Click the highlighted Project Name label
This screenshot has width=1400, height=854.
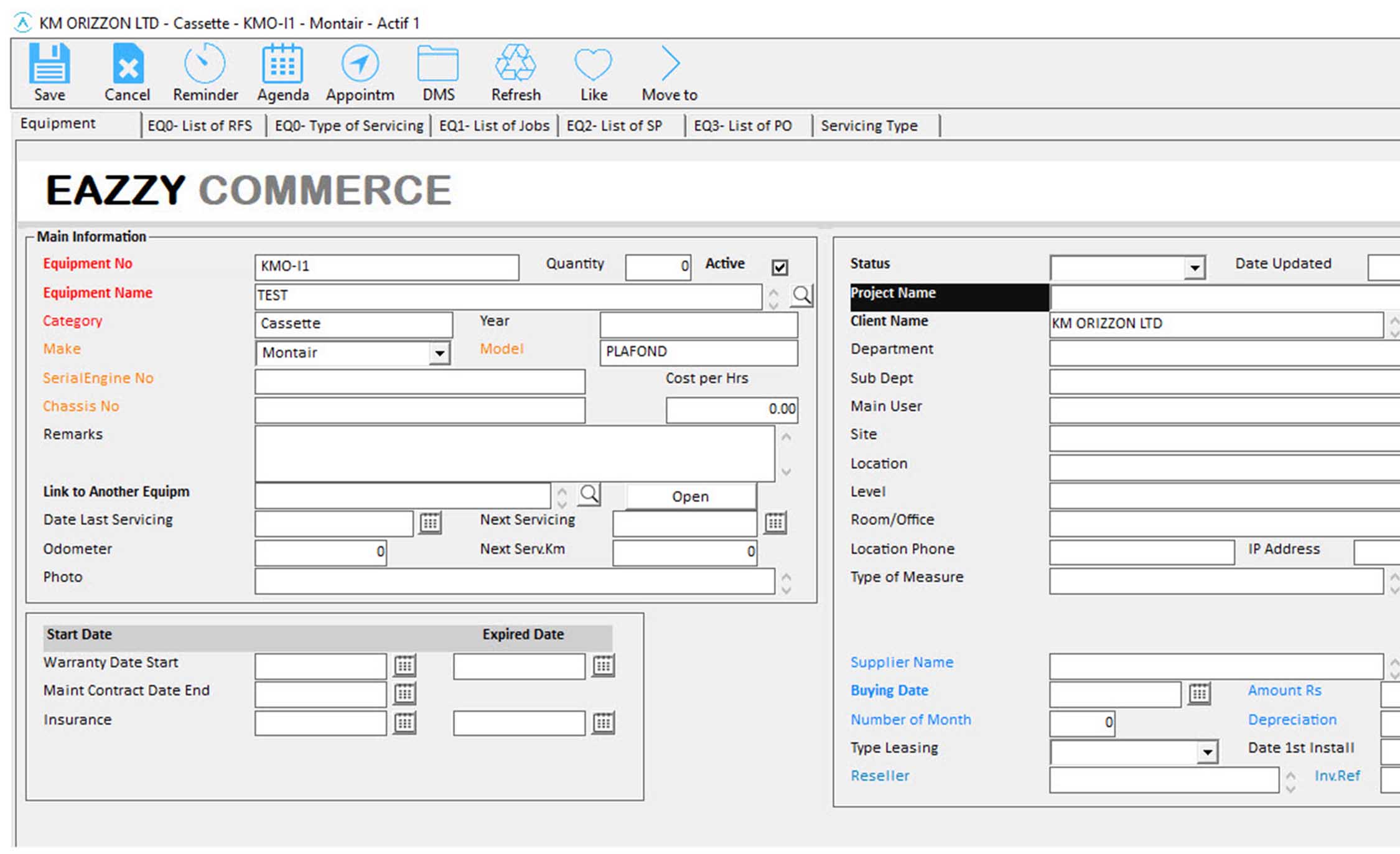click(950, 297)
